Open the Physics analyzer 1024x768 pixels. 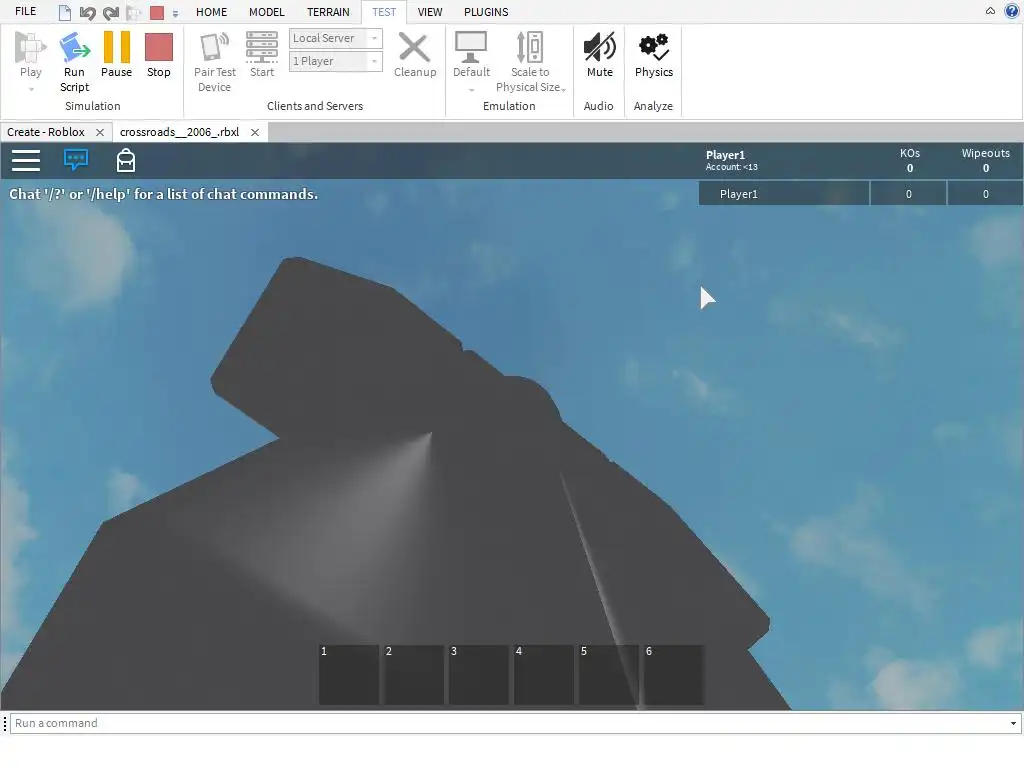pyautogui.click(x=654, y=47)
